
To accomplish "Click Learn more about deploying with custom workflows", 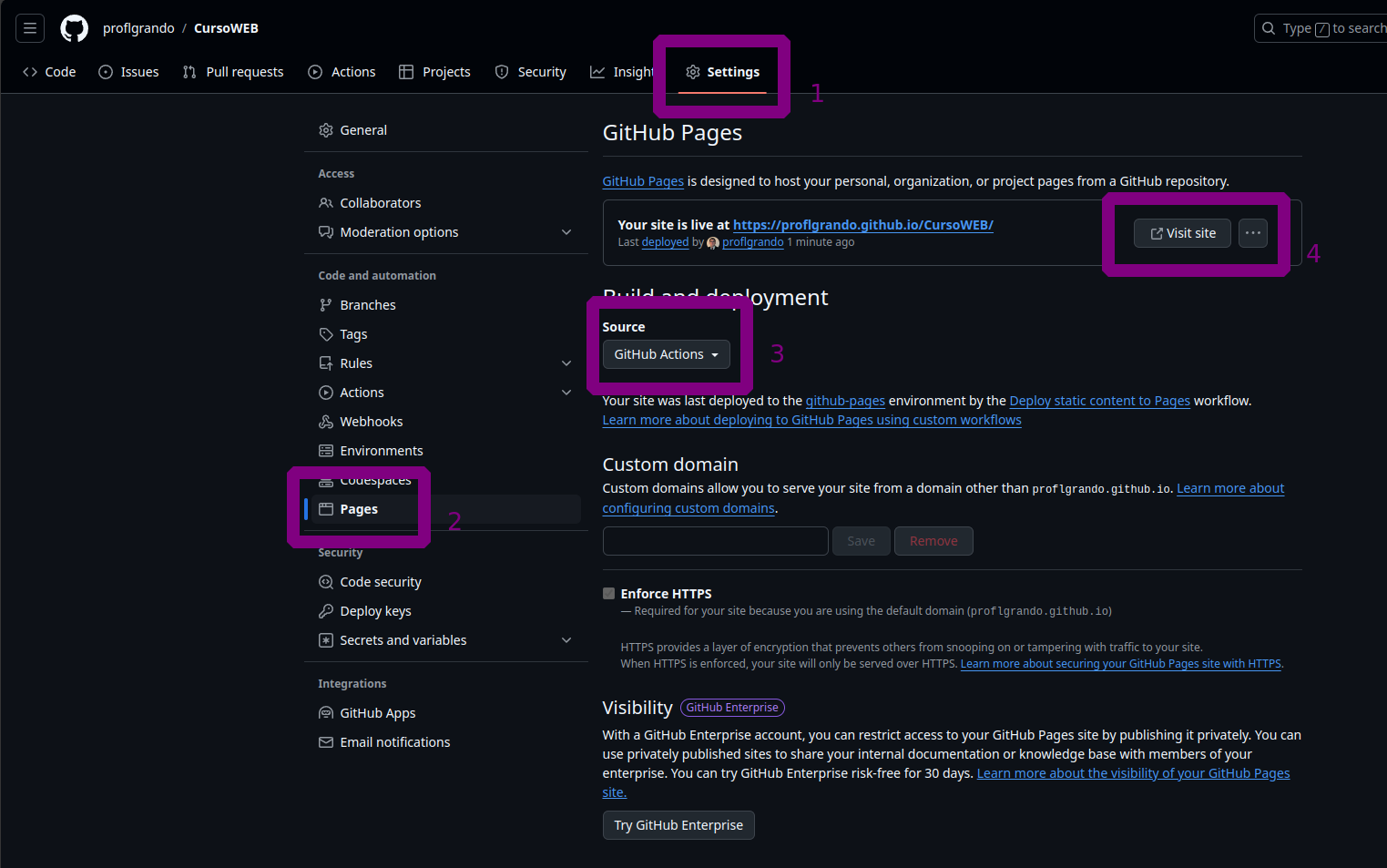I will (x=811, y=420).
